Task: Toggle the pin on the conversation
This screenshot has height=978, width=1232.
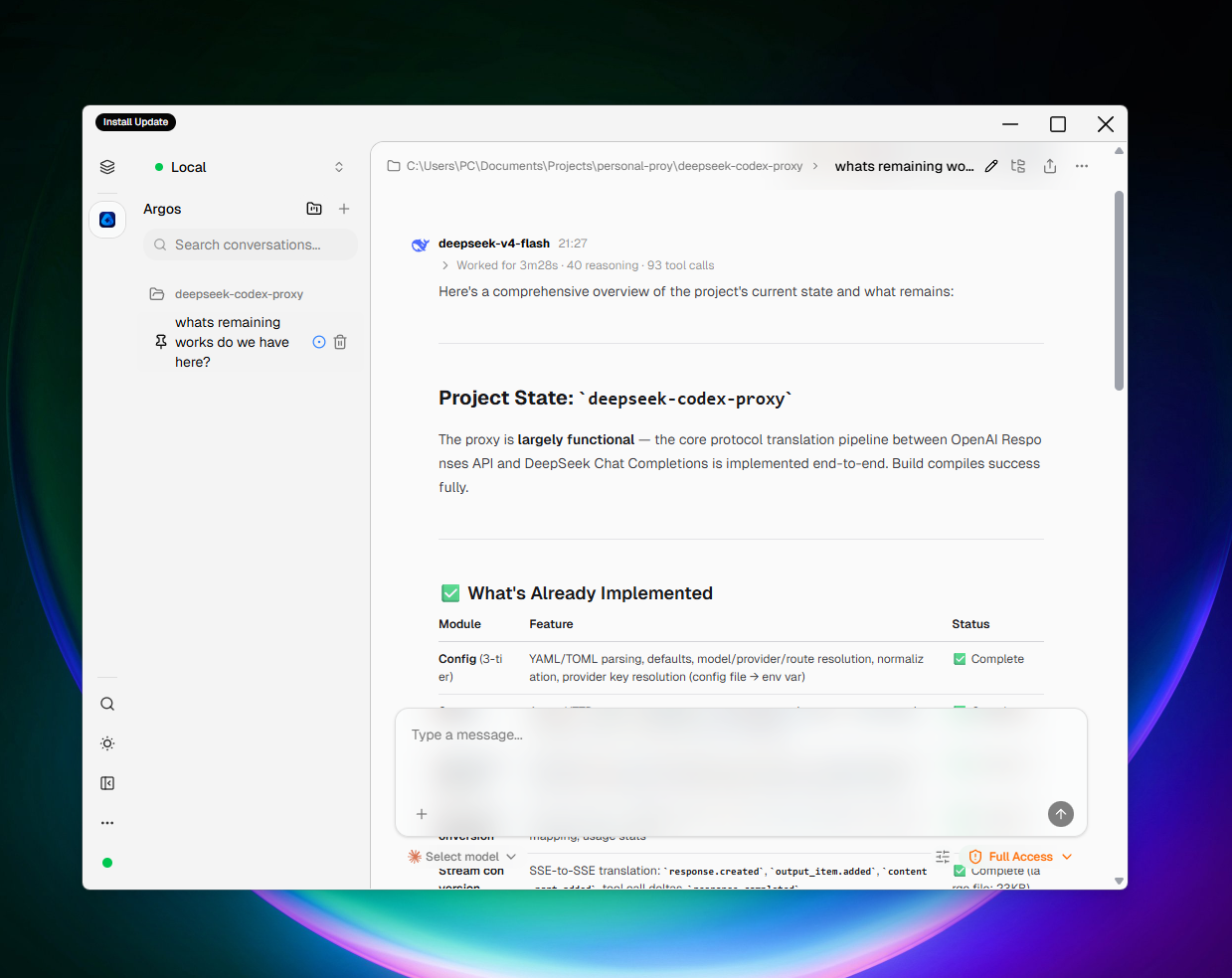Action: 161,342
